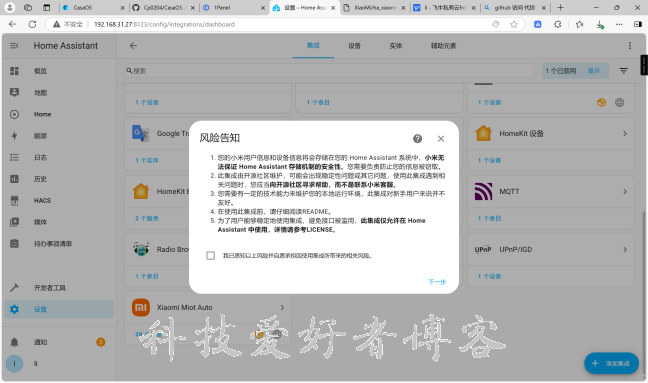Switch to 实体 entities tab

396,46
